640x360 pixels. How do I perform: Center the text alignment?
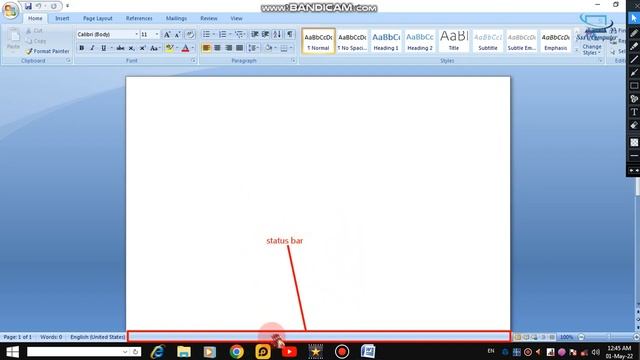(x=218, y=48)
